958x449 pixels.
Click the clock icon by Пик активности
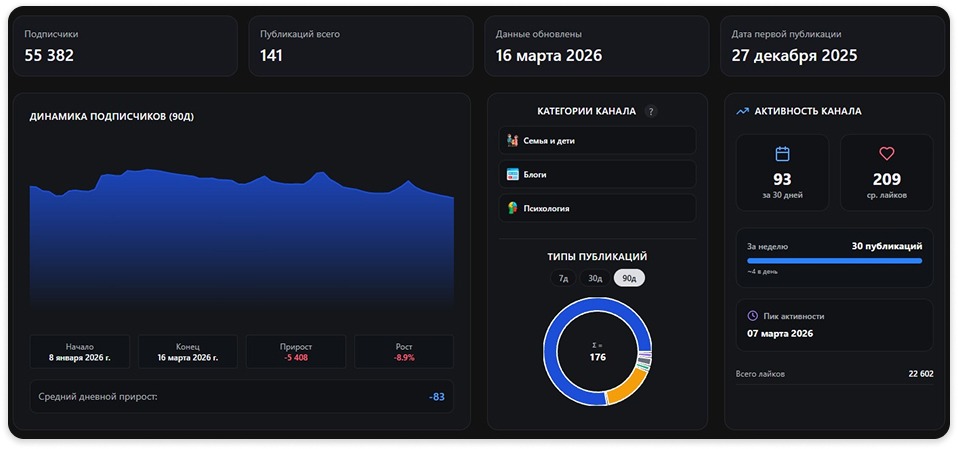point(753,316)
